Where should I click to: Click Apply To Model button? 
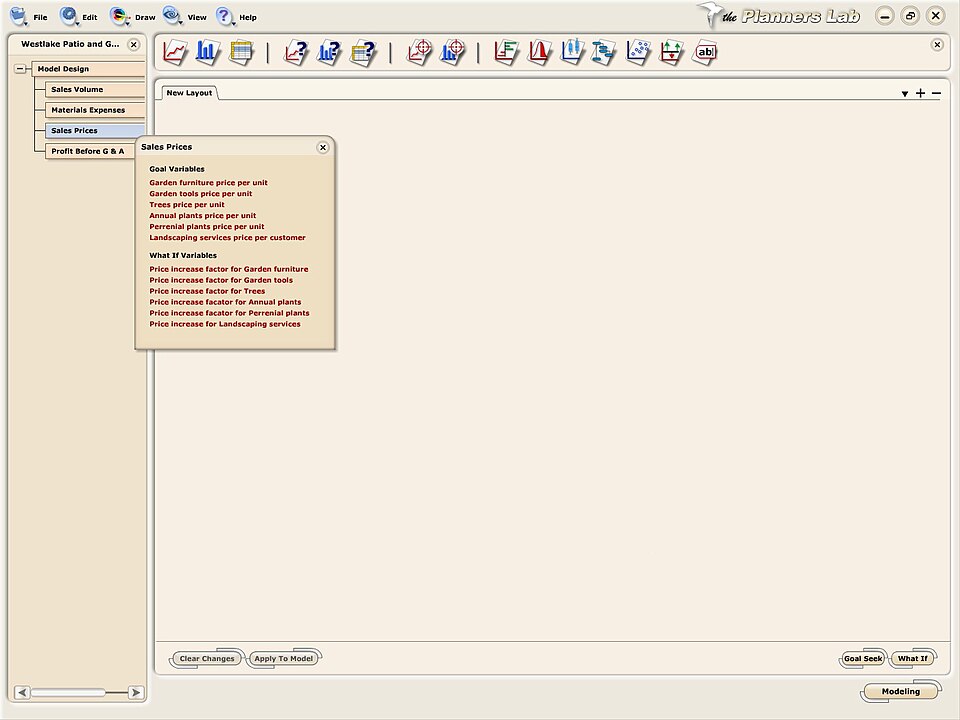[283, 659]
